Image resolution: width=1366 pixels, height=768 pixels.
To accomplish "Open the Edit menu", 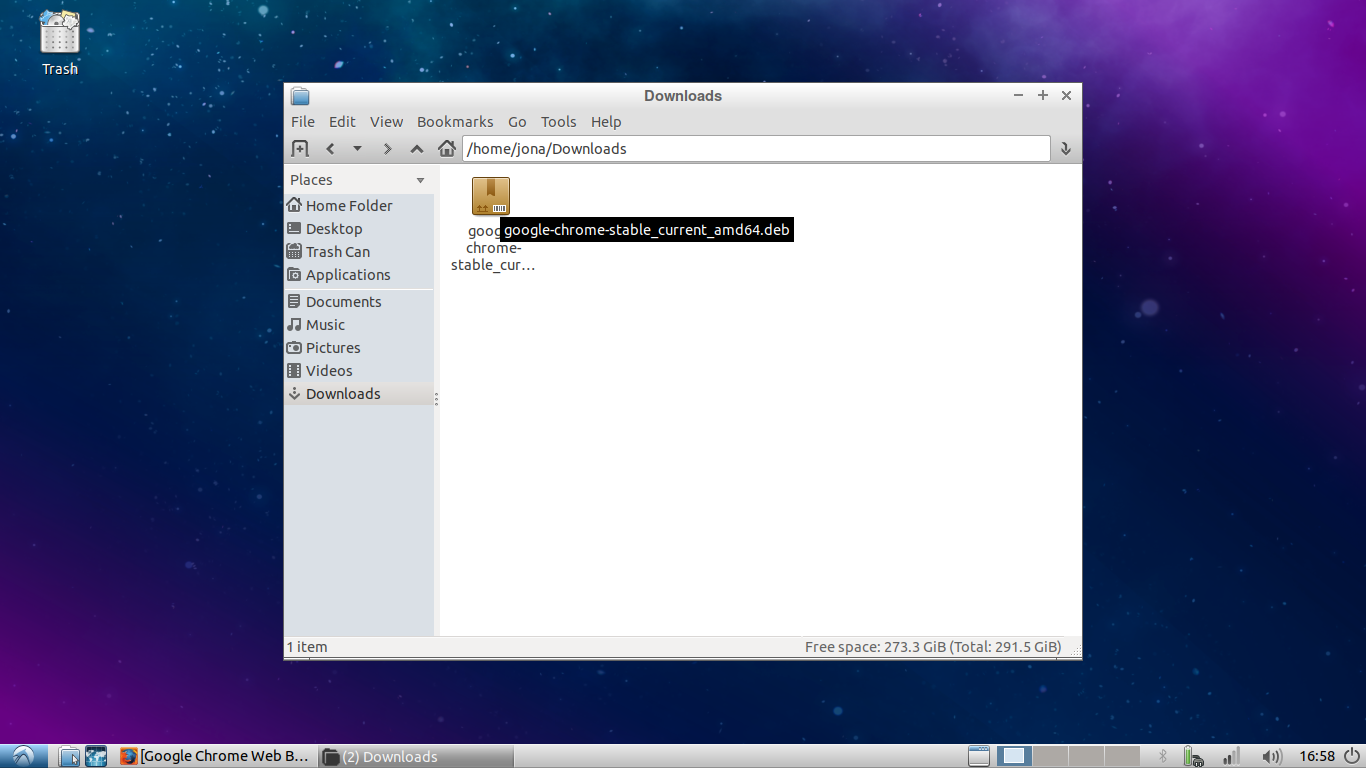I will point(342,121).
